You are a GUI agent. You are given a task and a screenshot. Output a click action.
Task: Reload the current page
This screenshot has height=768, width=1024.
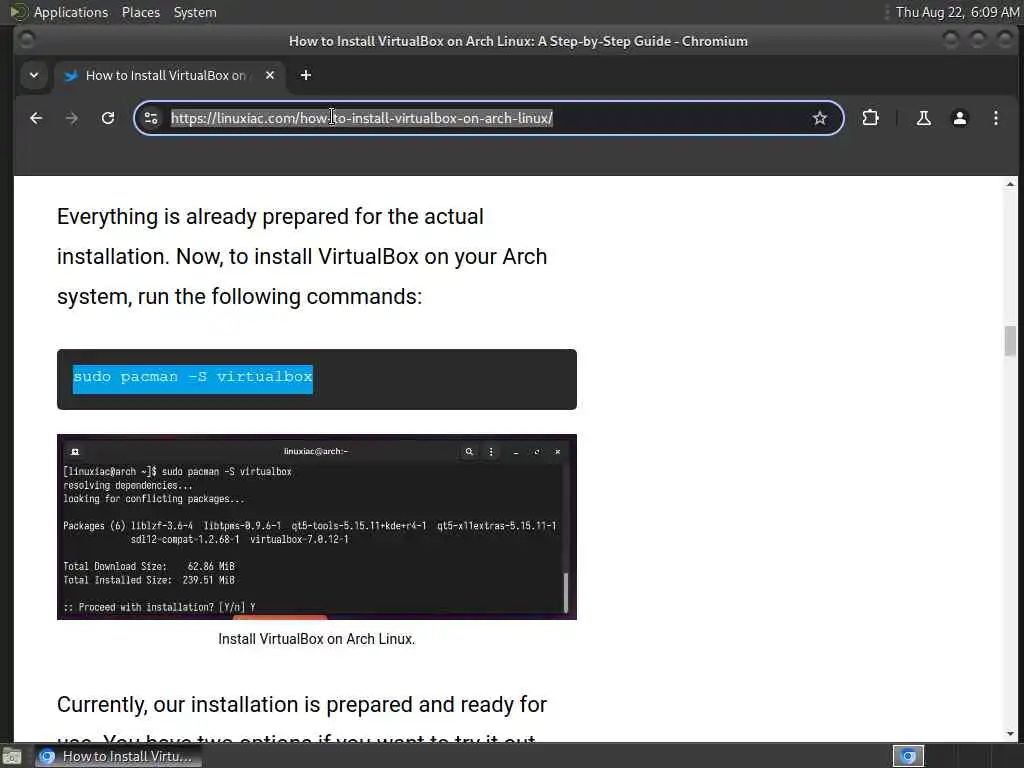[108, 118]
